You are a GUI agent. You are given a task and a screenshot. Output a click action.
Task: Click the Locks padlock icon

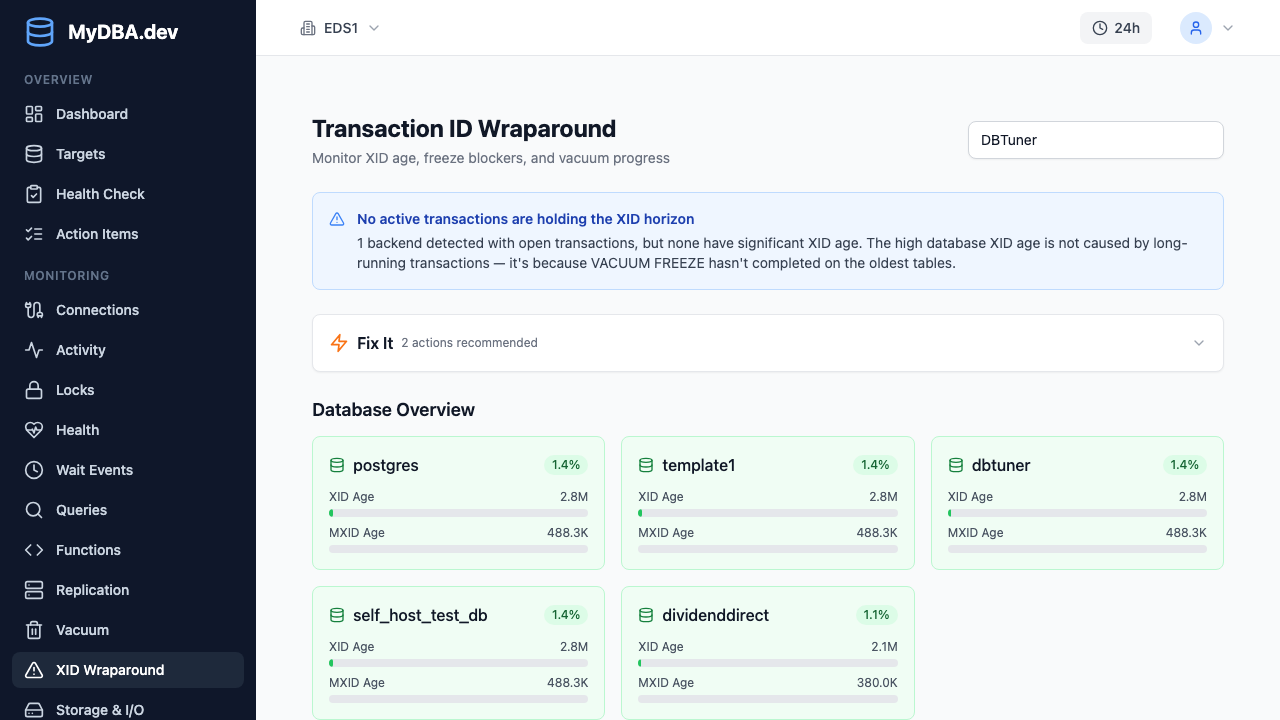coord(34,390)
